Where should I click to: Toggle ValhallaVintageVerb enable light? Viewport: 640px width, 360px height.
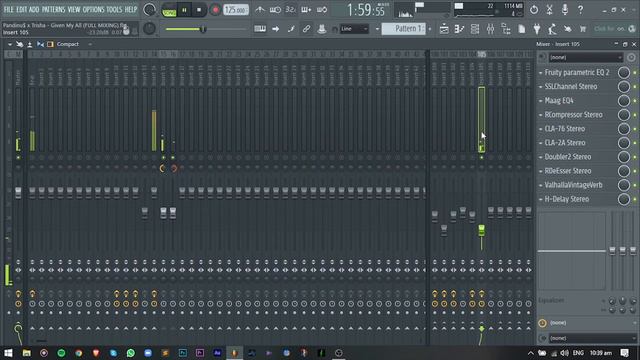coord(635,185)
